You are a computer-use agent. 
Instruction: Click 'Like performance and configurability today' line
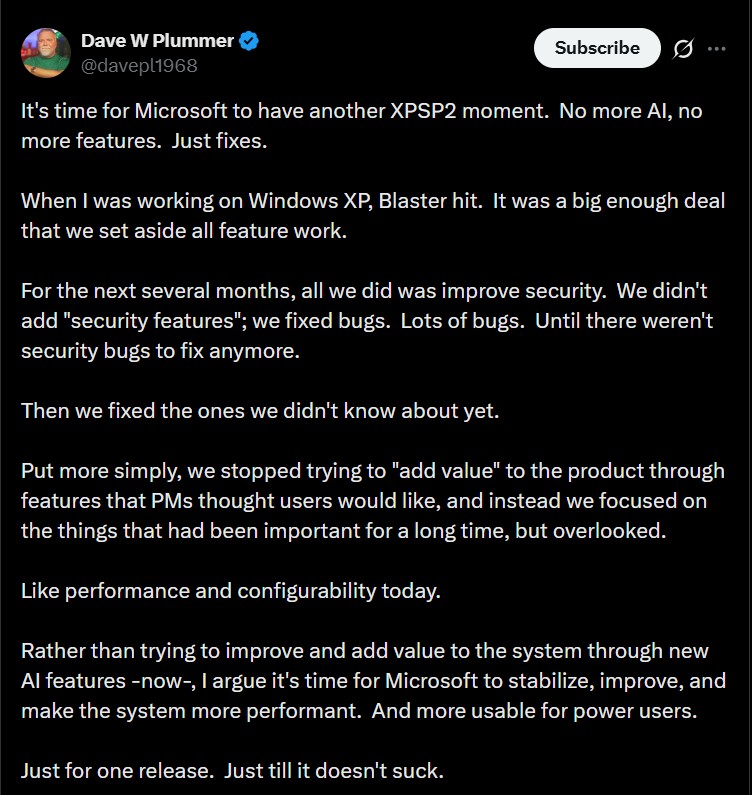point(230,590)
